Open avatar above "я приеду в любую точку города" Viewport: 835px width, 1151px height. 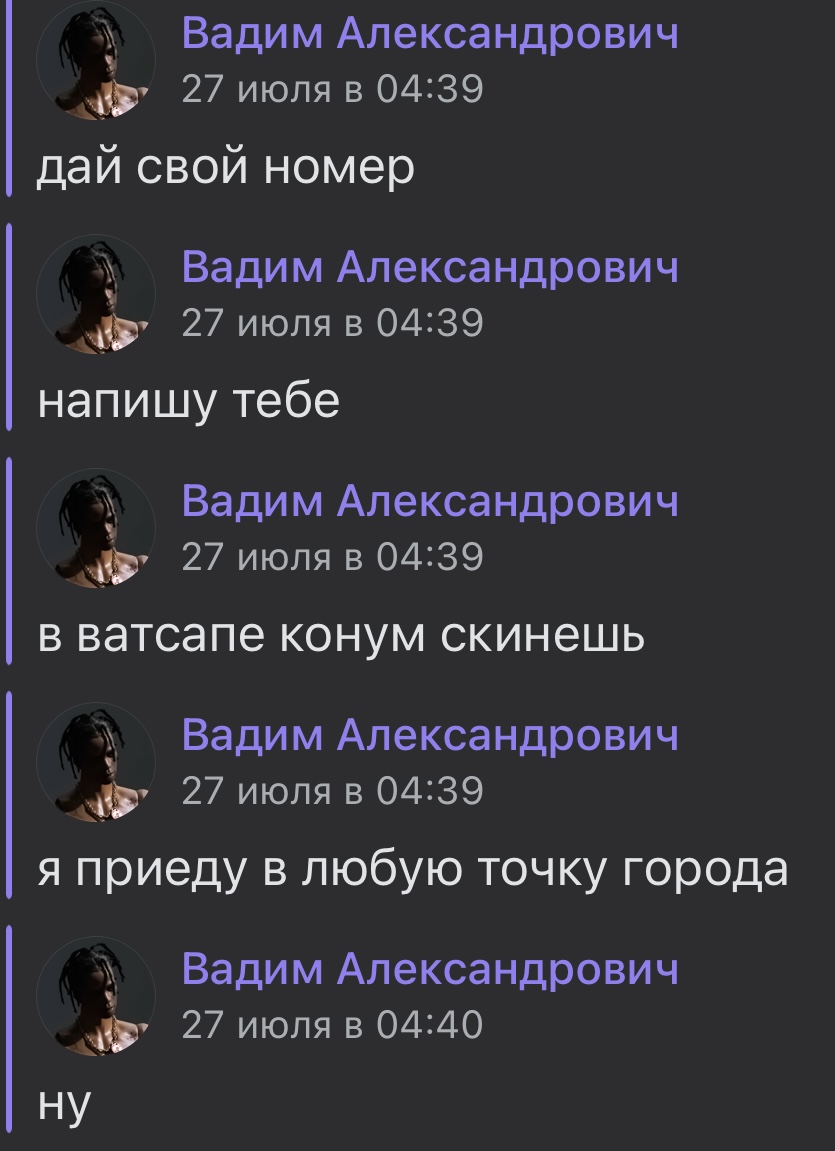[96, 763]
